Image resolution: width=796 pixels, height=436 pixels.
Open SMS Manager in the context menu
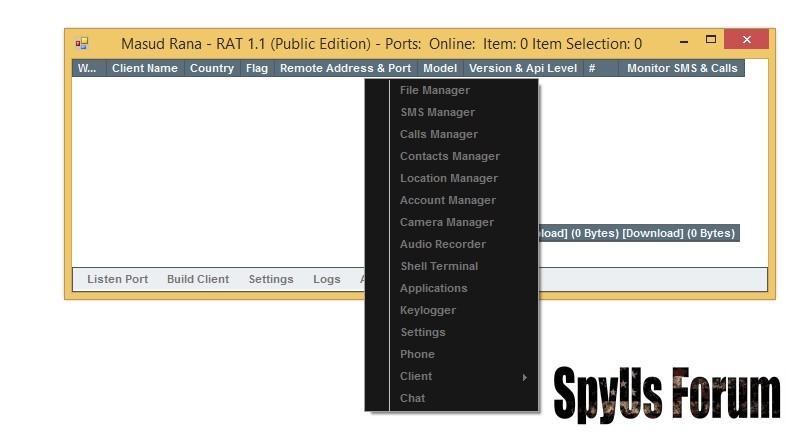click(437, 113)
